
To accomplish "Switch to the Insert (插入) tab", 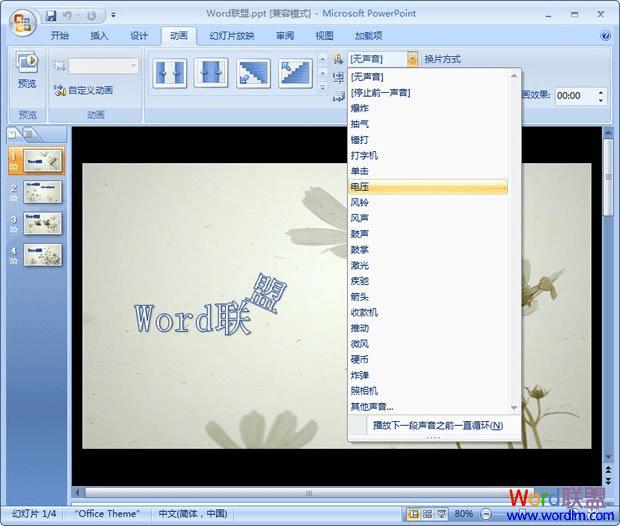I will (x=99, y=36).
